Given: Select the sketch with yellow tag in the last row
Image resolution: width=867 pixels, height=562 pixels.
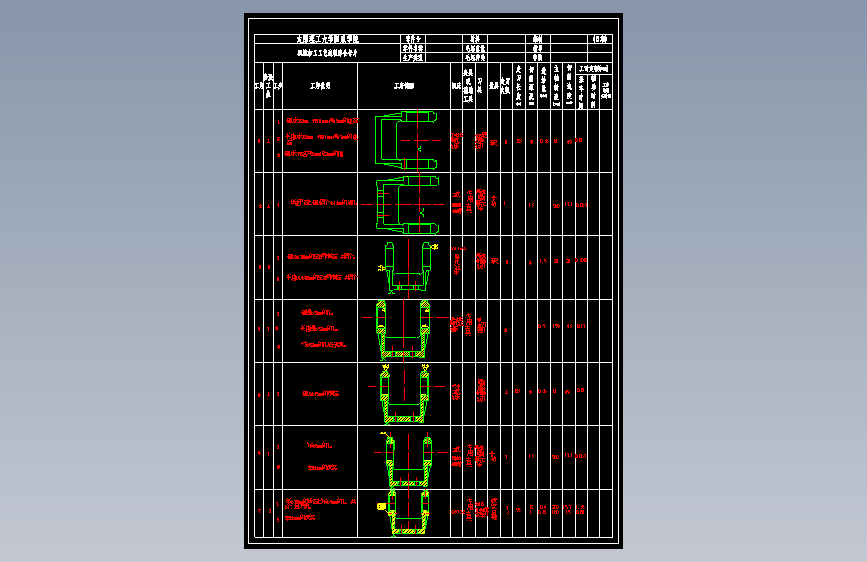Looking at the screenshot, I should tap(405, 512).
